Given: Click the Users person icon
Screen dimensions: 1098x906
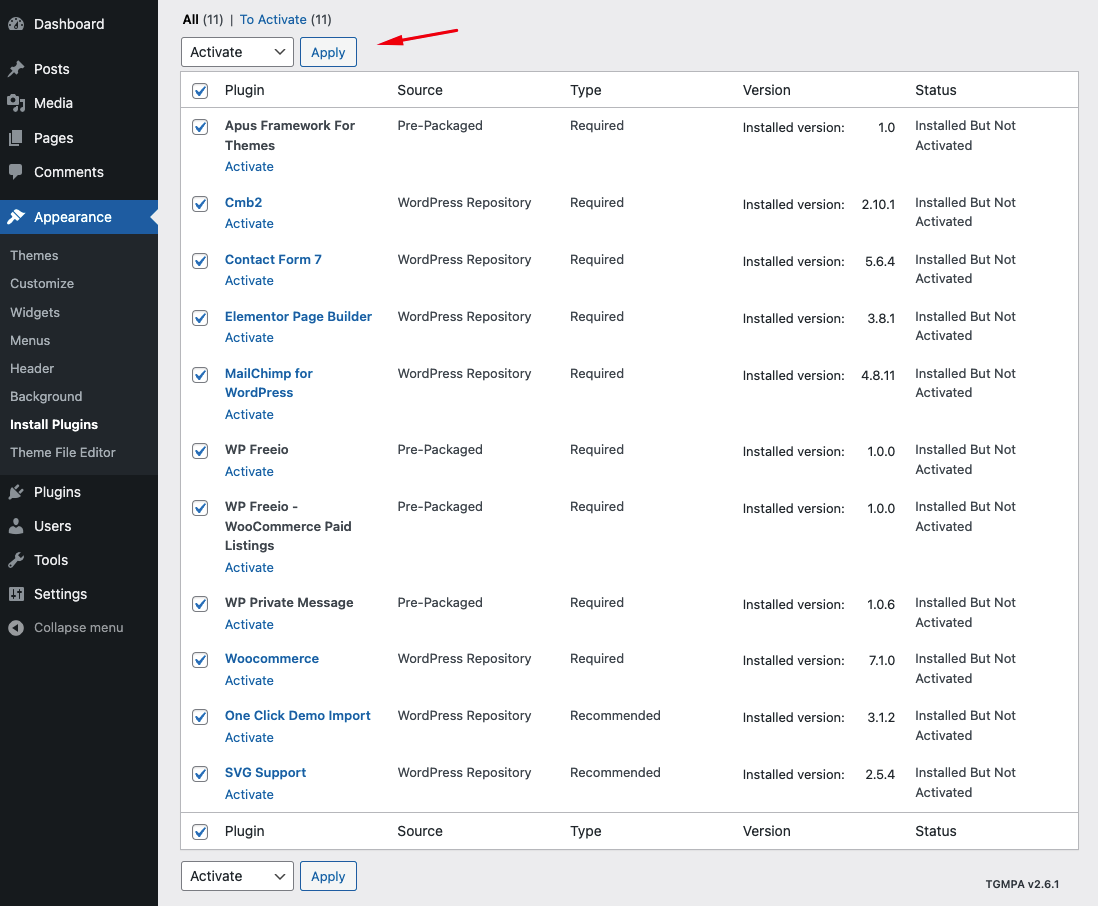Looking at the screenshot, I should (16, 526).
